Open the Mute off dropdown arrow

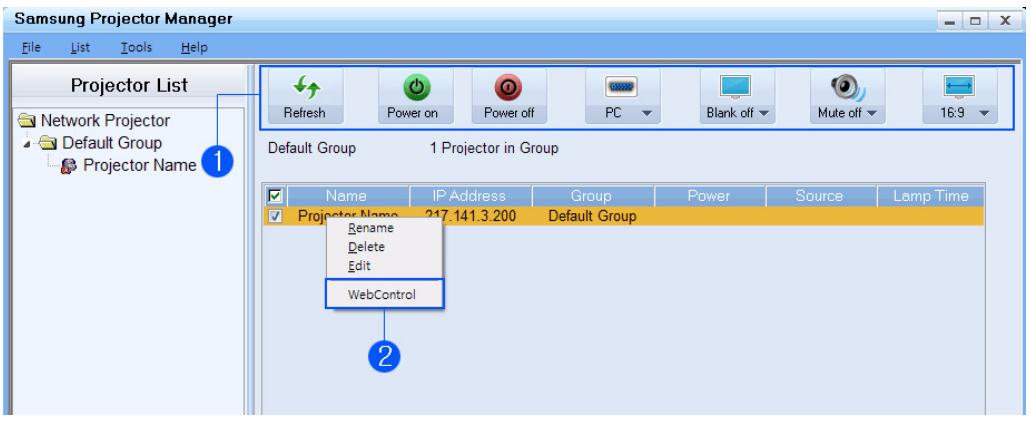[x=872, y=113]
